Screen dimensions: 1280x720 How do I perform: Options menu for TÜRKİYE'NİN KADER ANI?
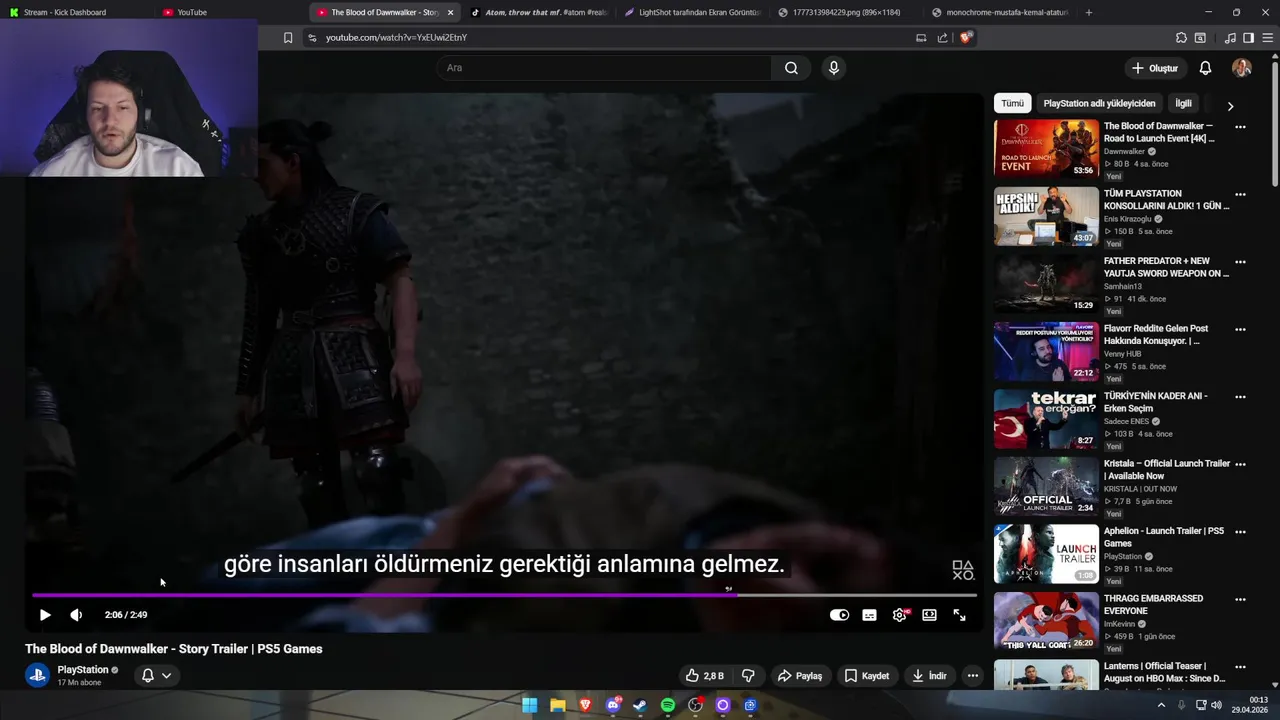(x=1240, y=397)
